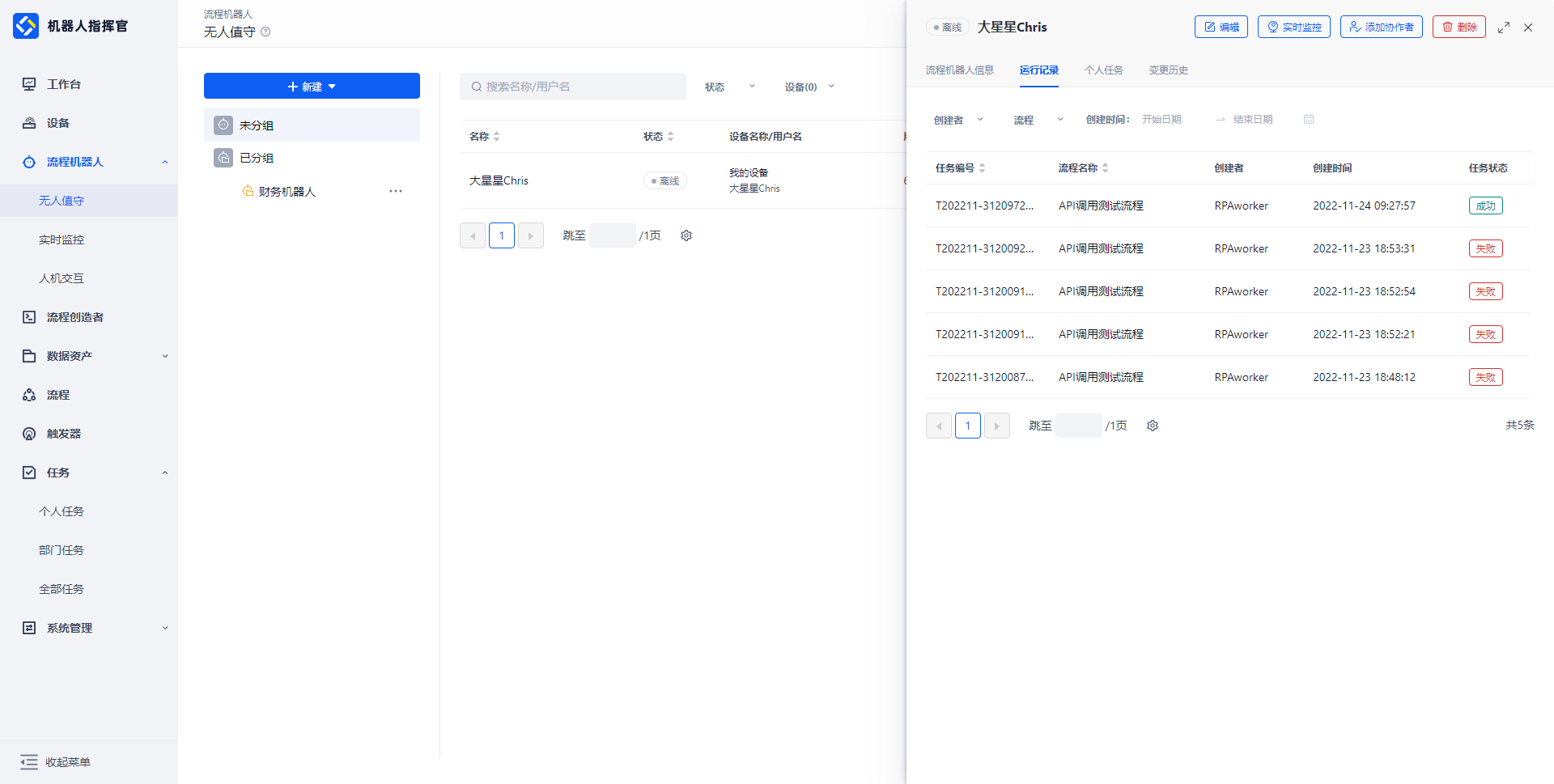Click the 成功 status tag
Viewport: 1554px width, 784px height.
click(x=1486, y=206)
